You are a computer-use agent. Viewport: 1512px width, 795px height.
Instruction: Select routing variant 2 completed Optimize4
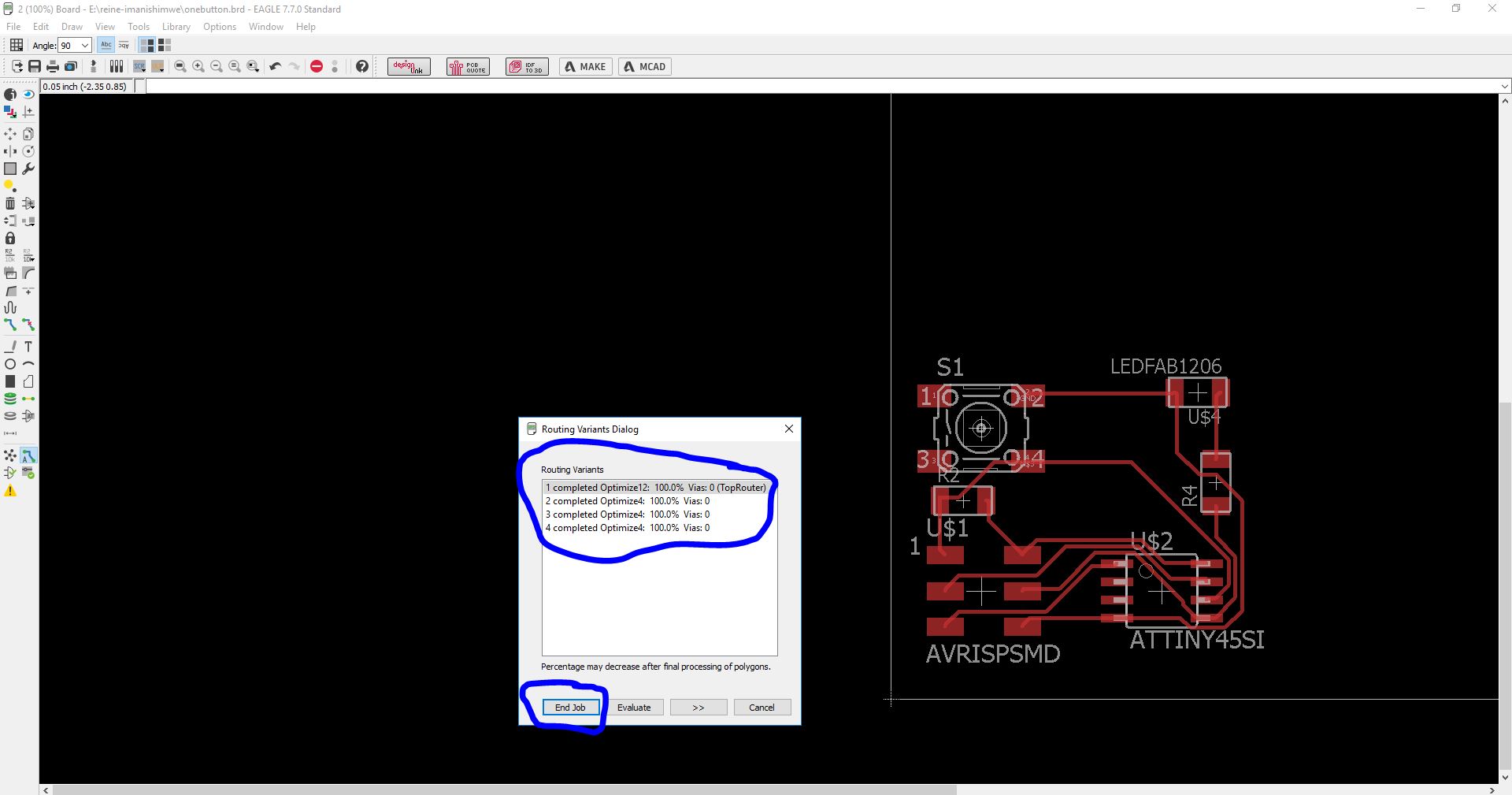pyautogui.click(x=659, y=501)
